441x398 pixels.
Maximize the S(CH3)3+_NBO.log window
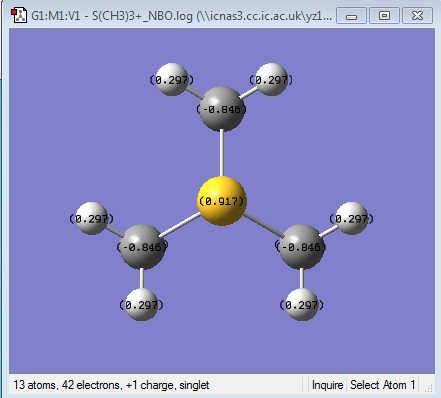pos(384,16)
